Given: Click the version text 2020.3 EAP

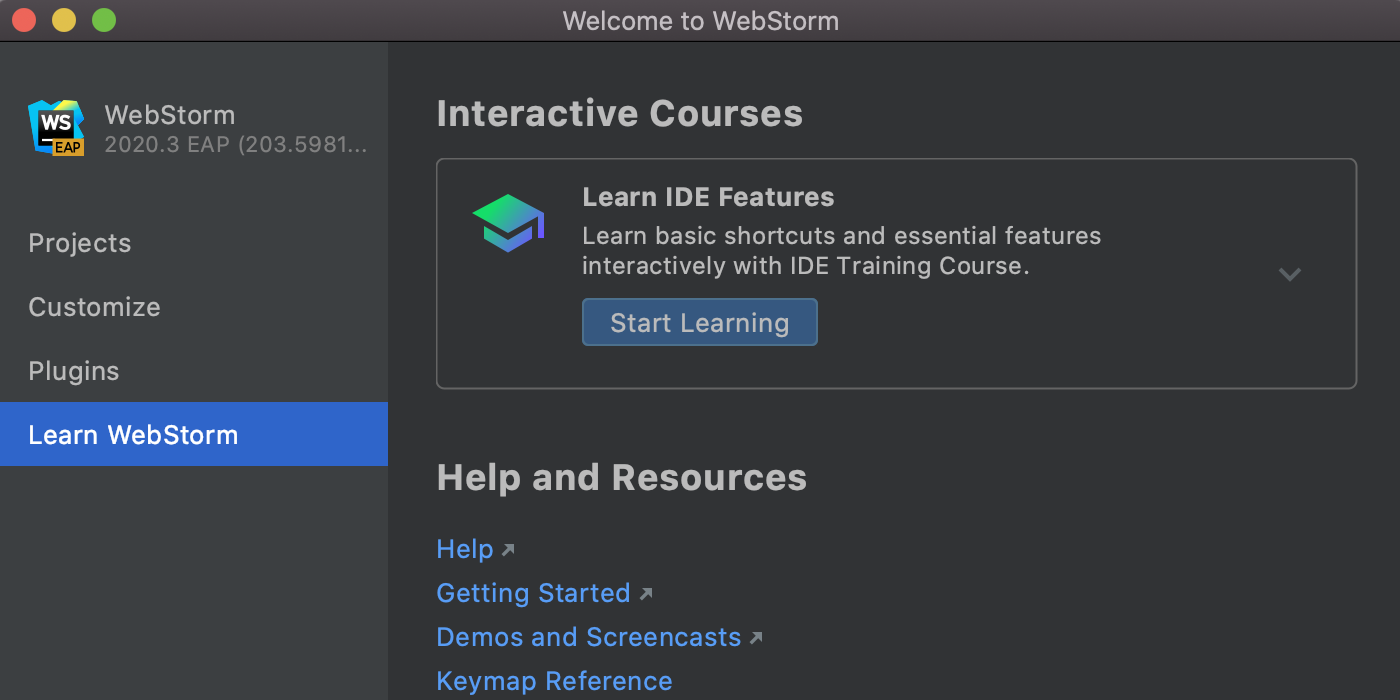Looking at the screenshot, I should 236,145.
